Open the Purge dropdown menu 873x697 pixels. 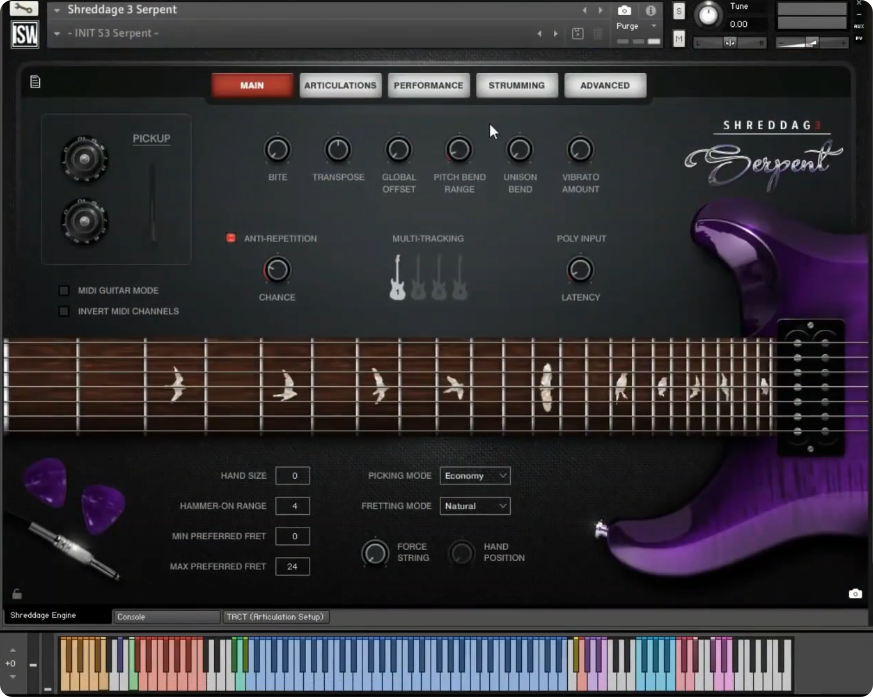point(636,26)
